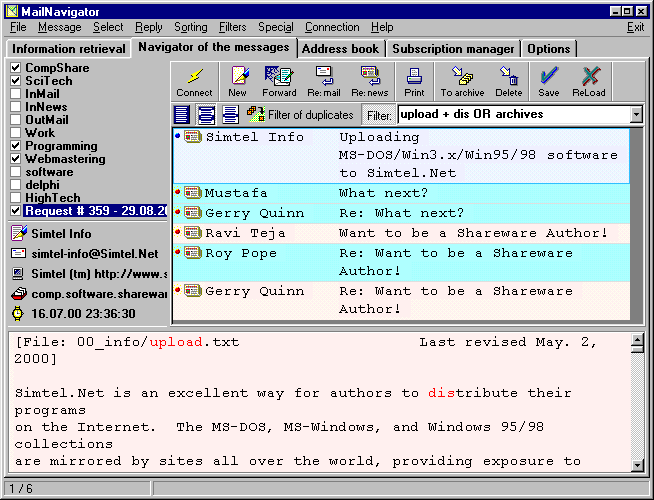654x500 pixels.
Task: Reply by mail using Re:mail
Action: click(x=323, y=81)
